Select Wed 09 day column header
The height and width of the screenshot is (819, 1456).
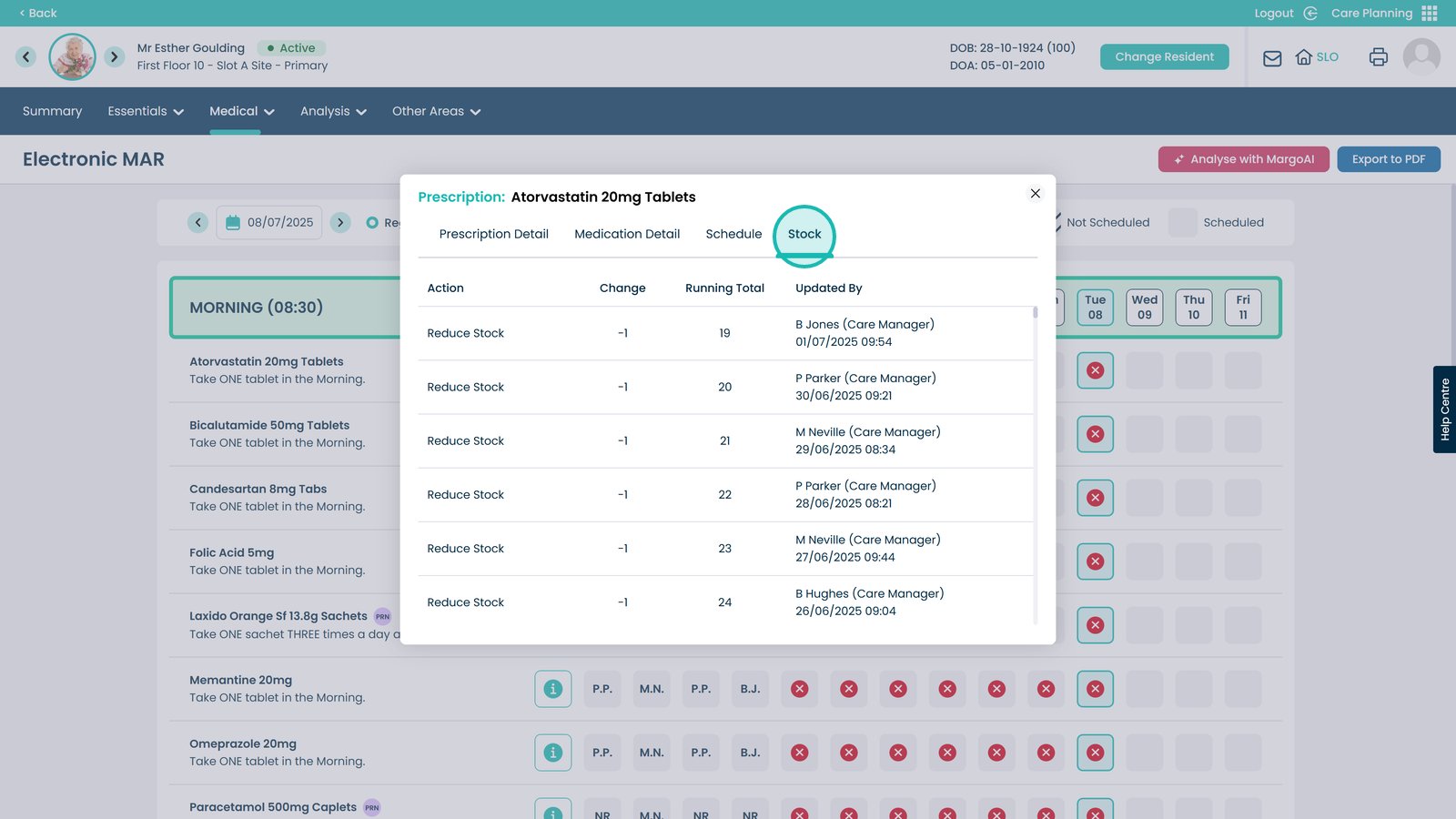pos(1144,308)
